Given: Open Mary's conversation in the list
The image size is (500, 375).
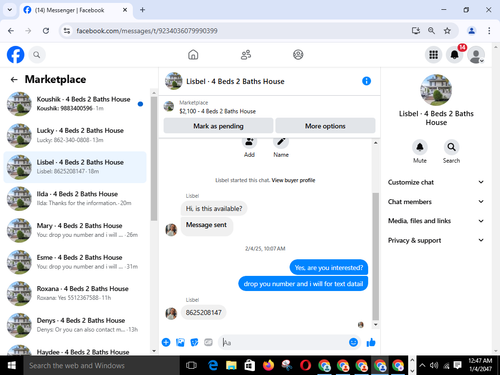Looking at the screenshot, I should 75,230.
